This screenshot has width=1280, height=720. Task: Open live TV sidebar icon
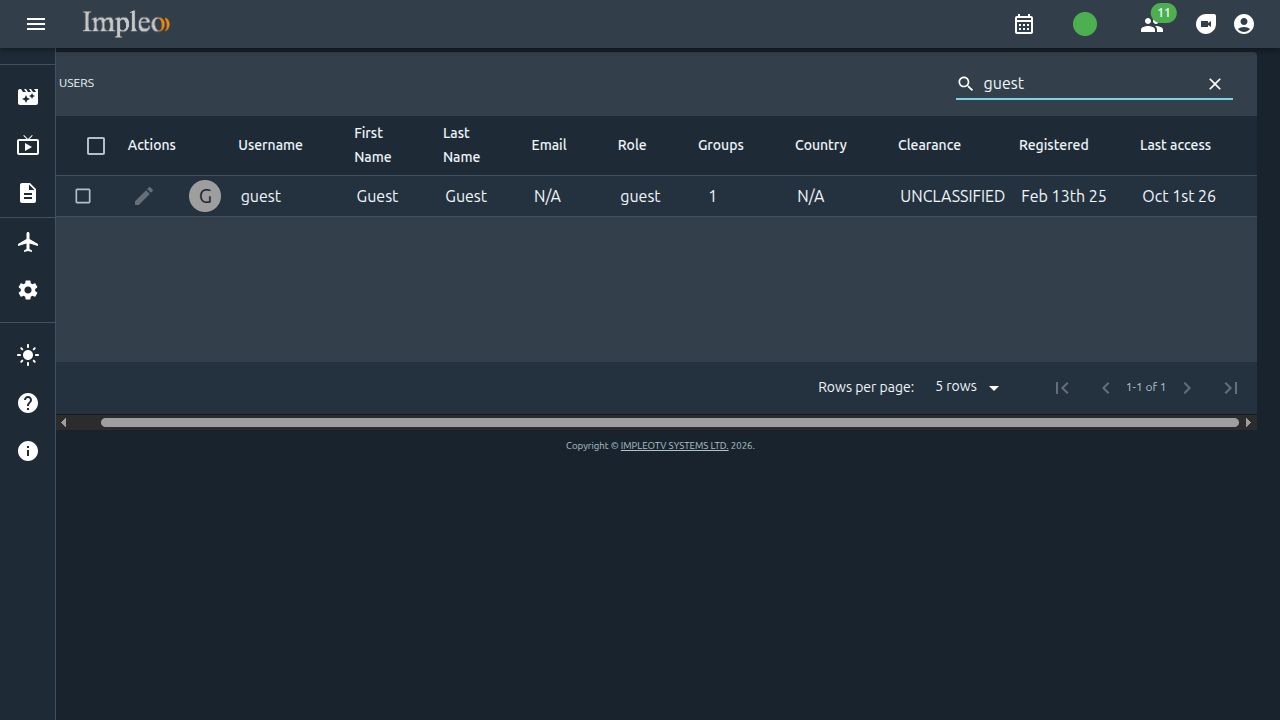click(x=28, y=145)
